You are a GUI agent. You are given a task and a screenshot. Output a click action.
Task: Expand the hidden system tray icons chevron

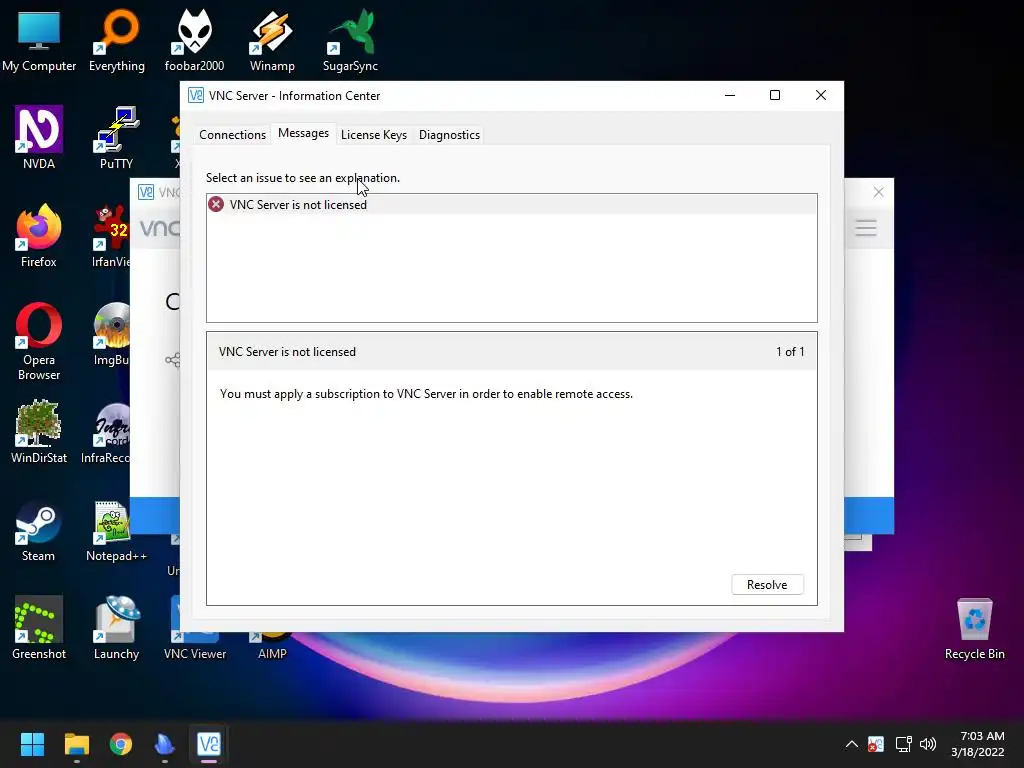pyautogui.click(x=852, y=744)
